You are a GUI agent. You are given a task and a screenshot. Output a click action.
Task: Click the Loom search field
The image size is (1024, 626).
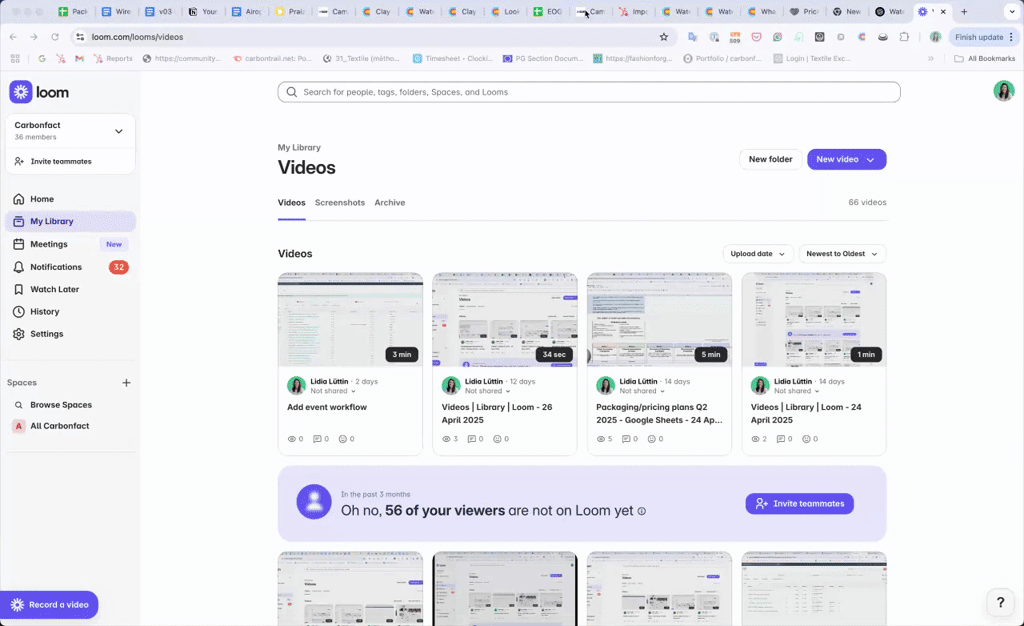(589, 92)
